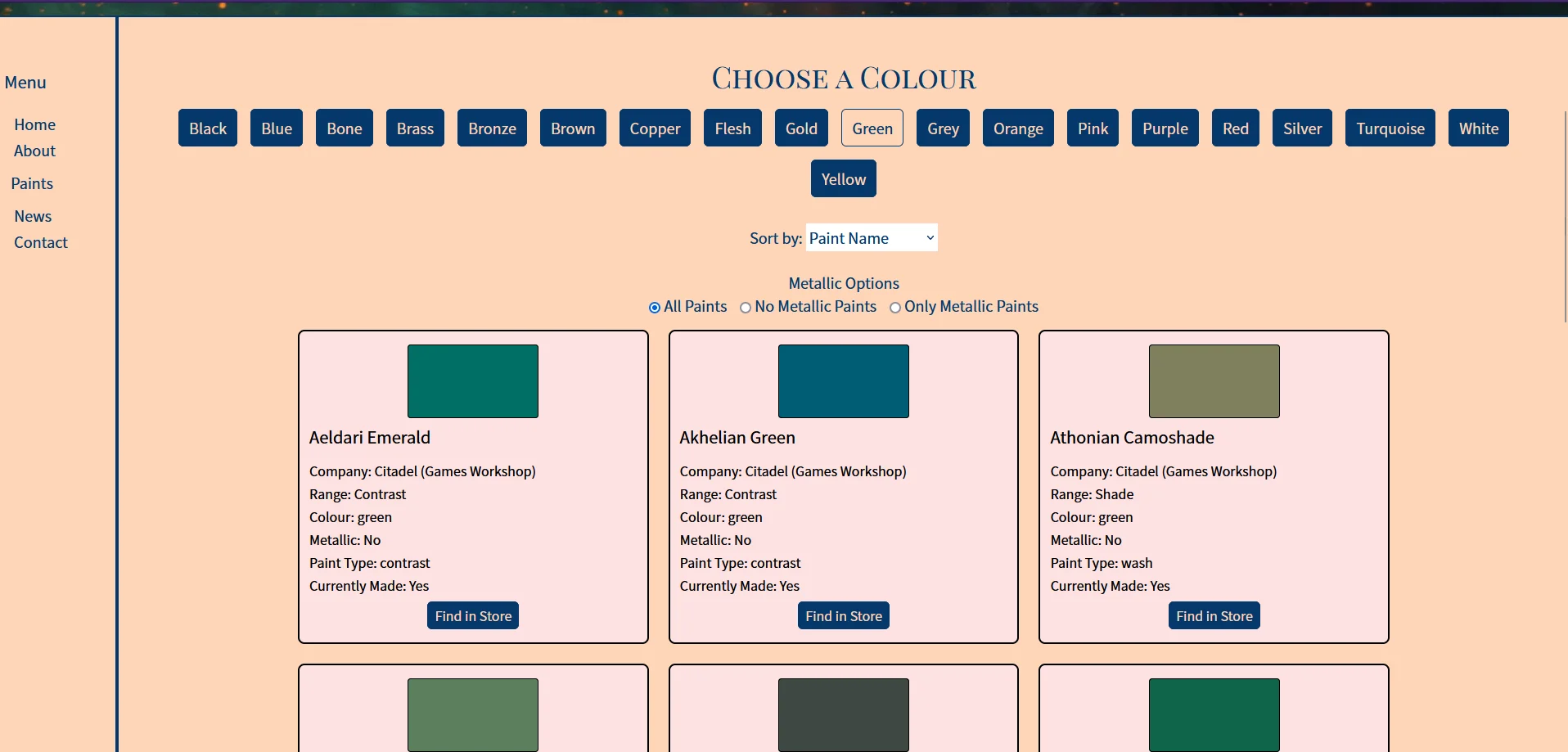
Task: Choose the Orange colour filter
Action: click(1018, 128)
